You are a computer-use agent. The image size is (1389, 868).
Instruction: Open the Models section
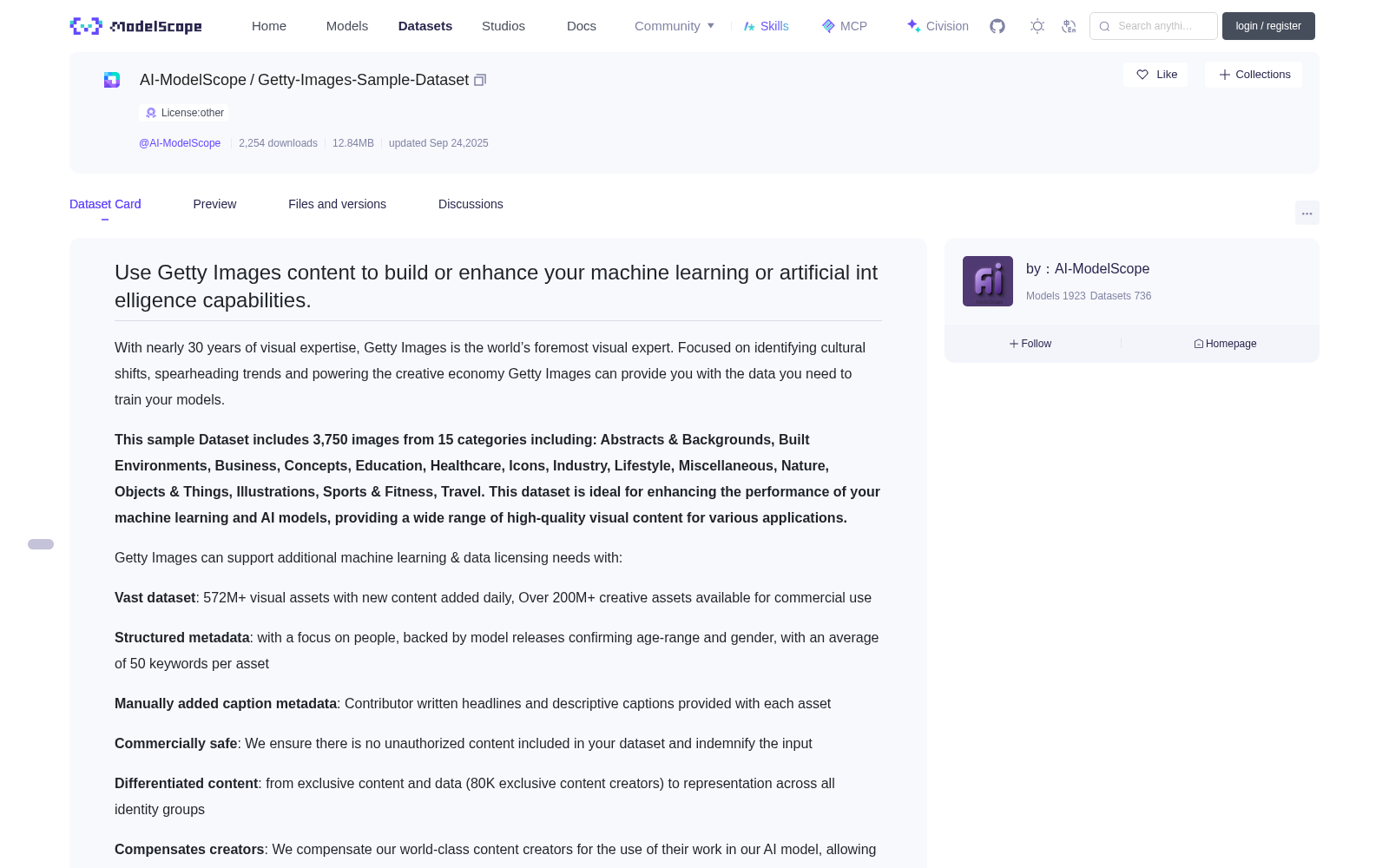pyautogui.click(x=347, y=26)
